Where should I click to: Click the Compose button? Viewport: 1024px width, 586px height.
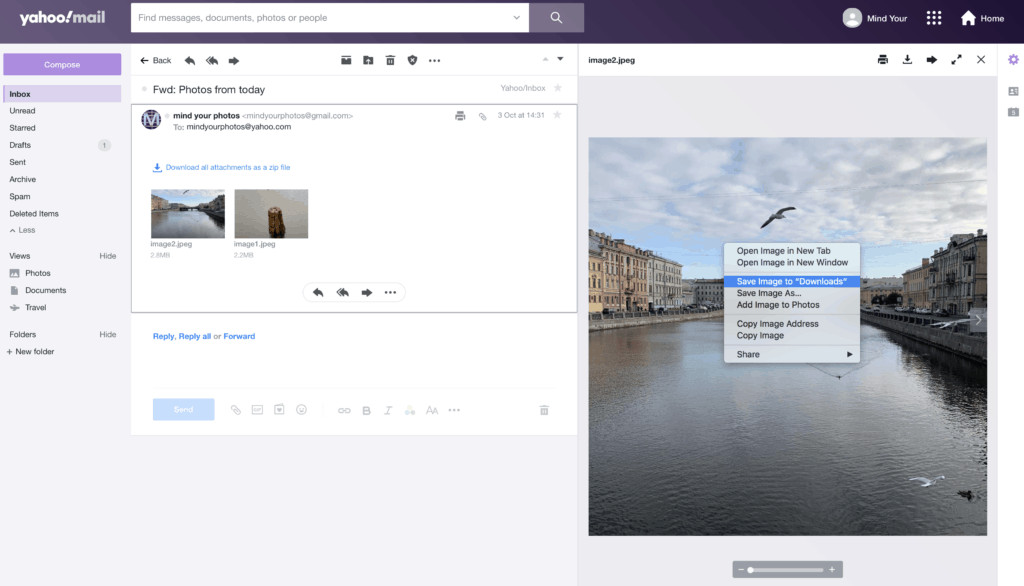point(62,65)
